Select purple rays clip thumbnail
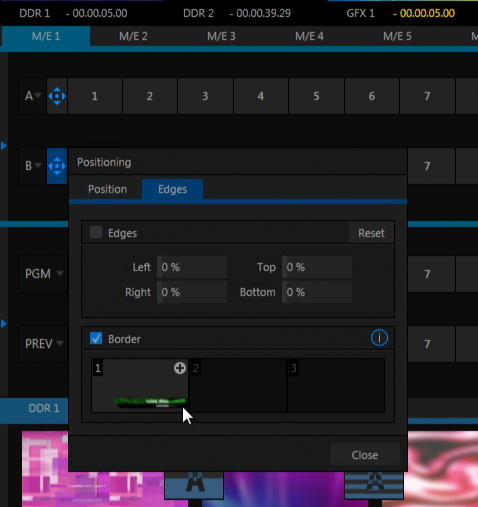Image resolution: width=478 pixels, height=507 pixels. point(283,489)
